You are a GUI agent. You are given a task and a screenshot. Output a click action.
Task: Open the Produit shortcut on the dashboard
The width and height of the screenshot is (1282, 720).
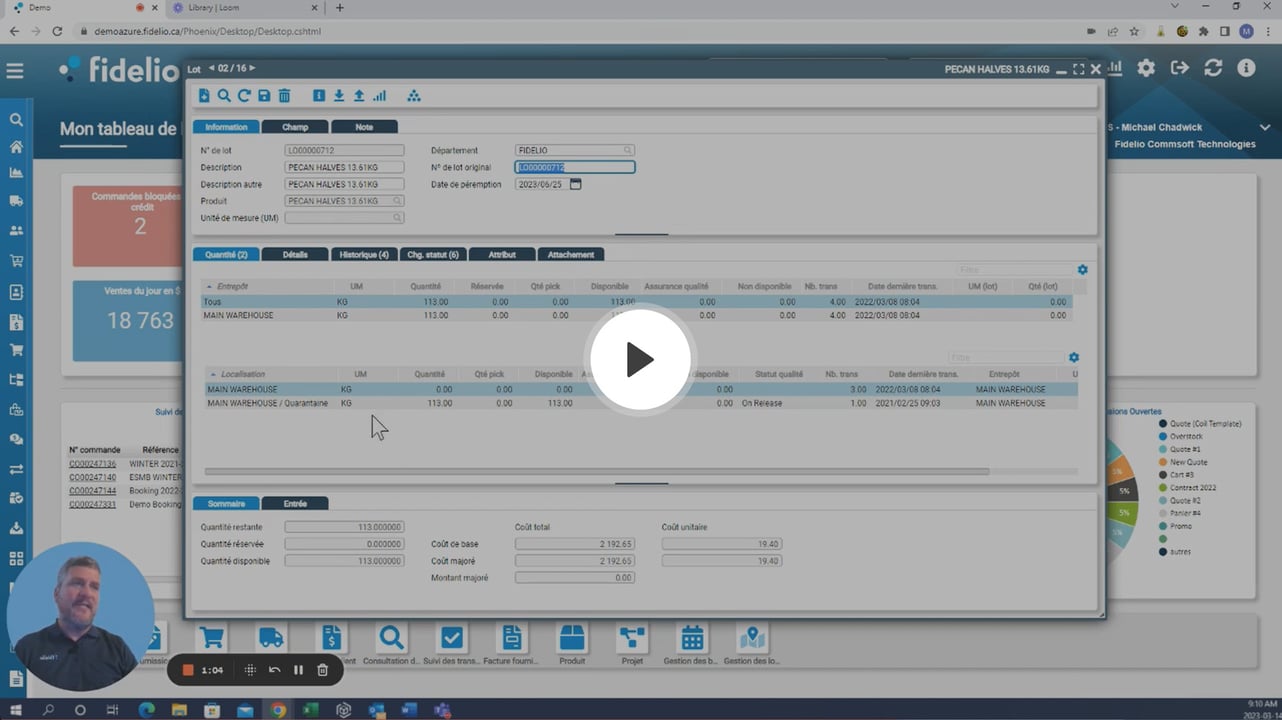572,643
